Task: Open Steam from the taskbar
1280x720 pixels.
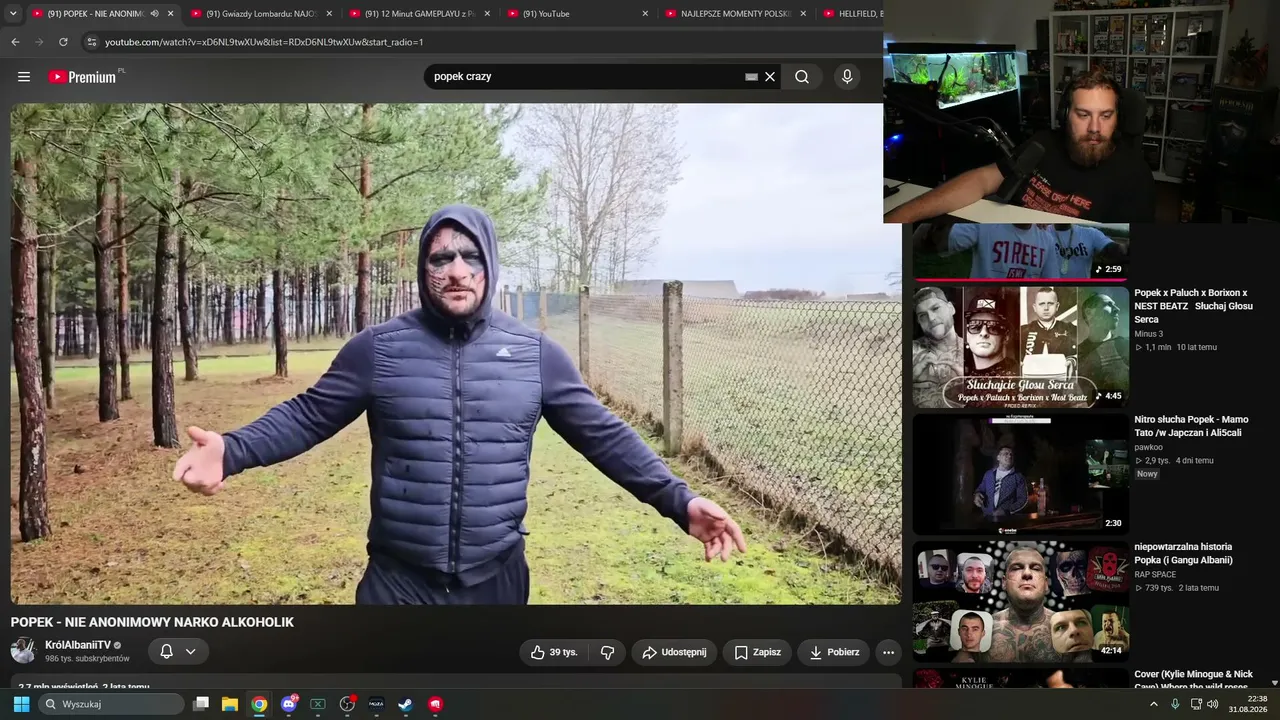Action: point(405,704)
